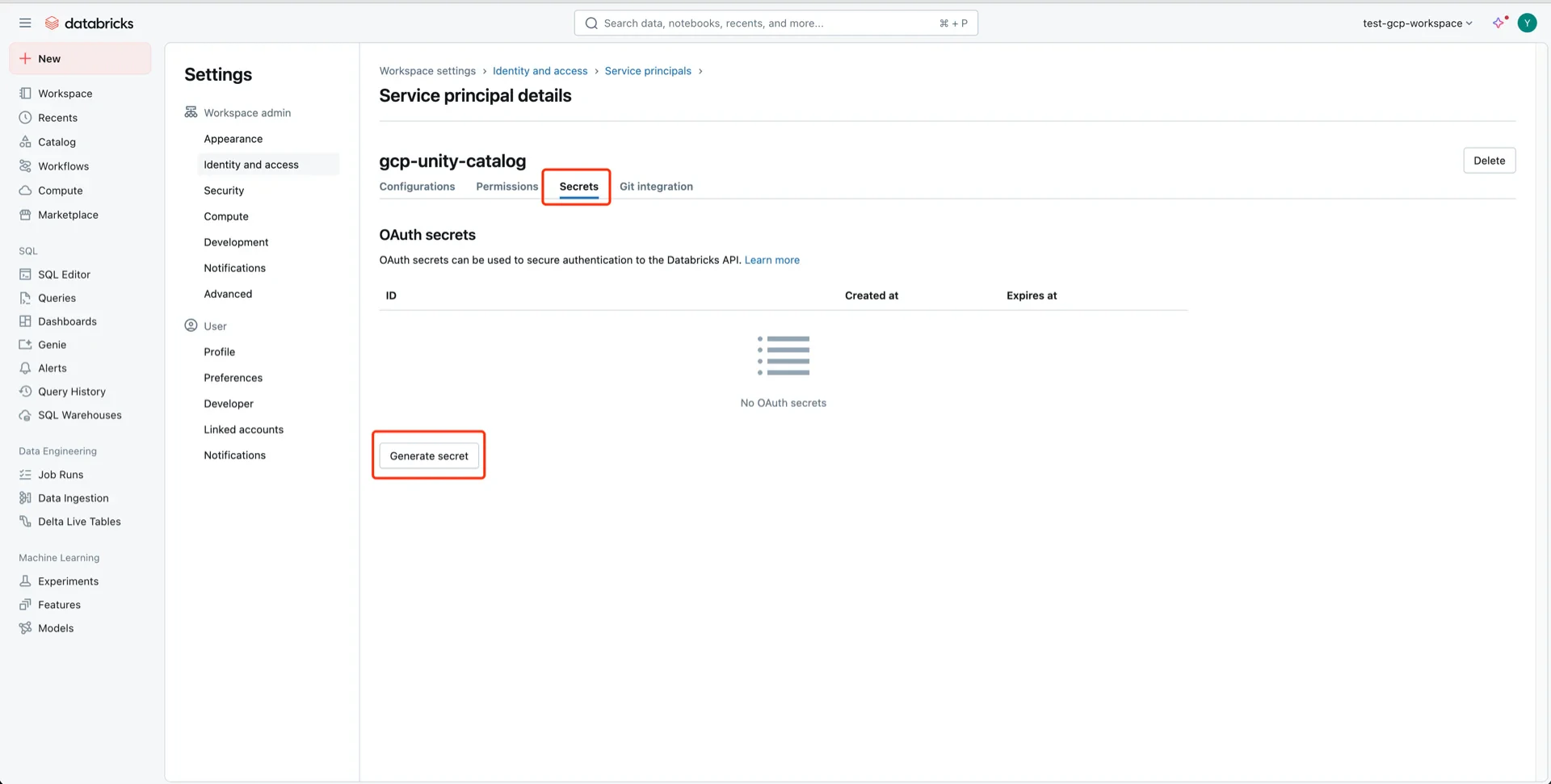Open the Genie icon
The width and height of the screenshot is (1551, 784).
[x=25, y=345]
